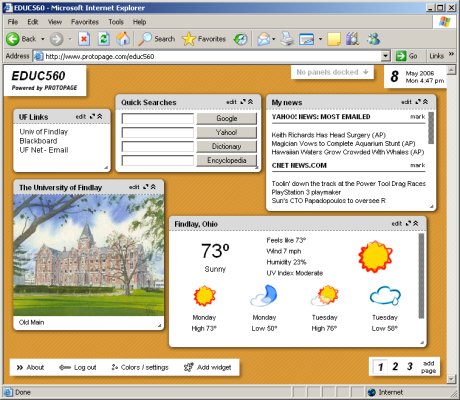Click in the Dictionary search text field
The height and width of the screenshot is (400, 460).
click(x=158, y=146)
